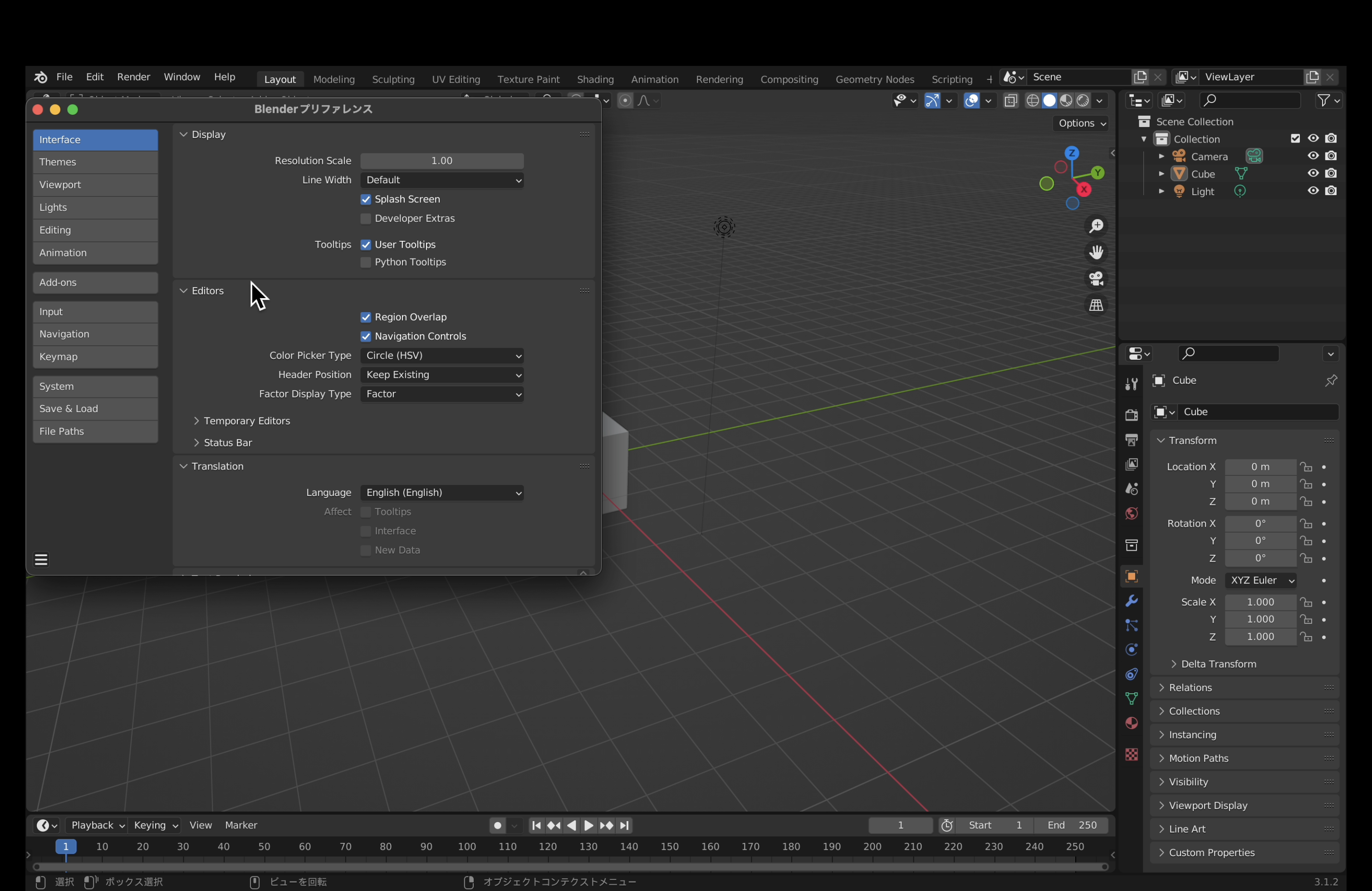
Task: Switch to Shading workspace tab
Action: click(595, 79)
